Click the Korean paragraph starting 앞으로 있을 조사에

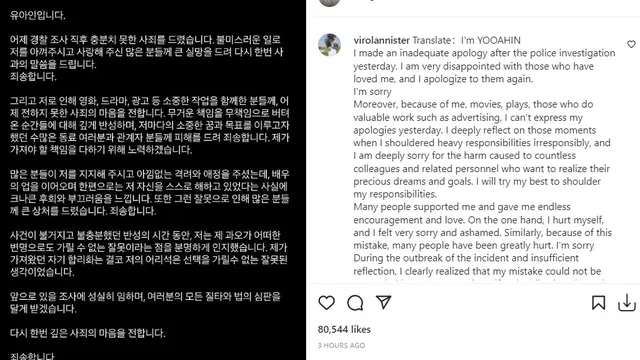click(145, 302)
